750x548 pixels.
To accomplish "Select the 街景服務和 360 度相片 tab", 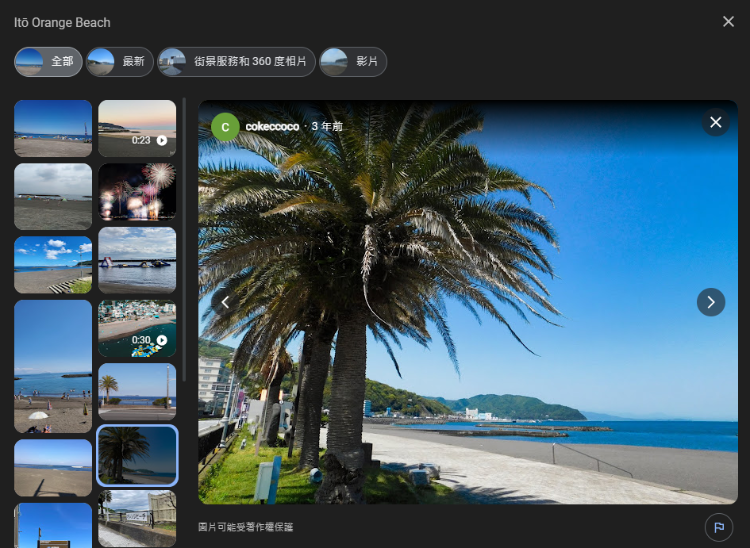I will 237,62.
